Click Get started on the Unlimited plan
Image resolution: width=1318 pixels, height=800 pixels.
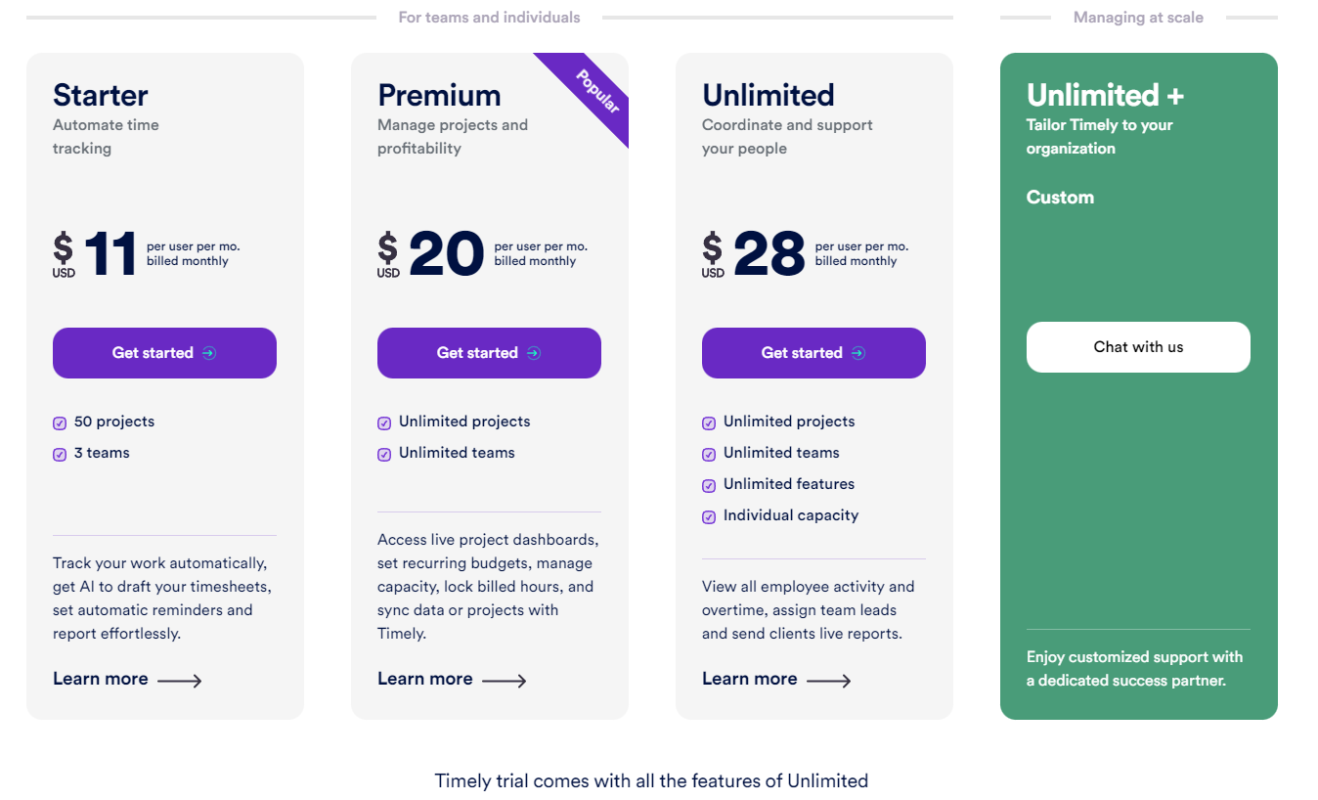[814, 353]
